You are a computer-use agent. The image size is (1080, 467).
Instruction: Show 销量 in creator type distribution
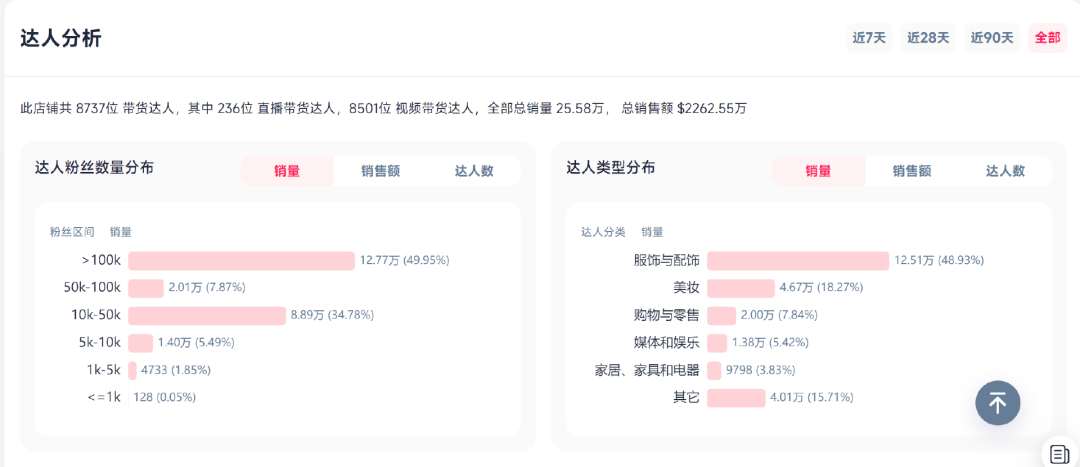point(818,171)
